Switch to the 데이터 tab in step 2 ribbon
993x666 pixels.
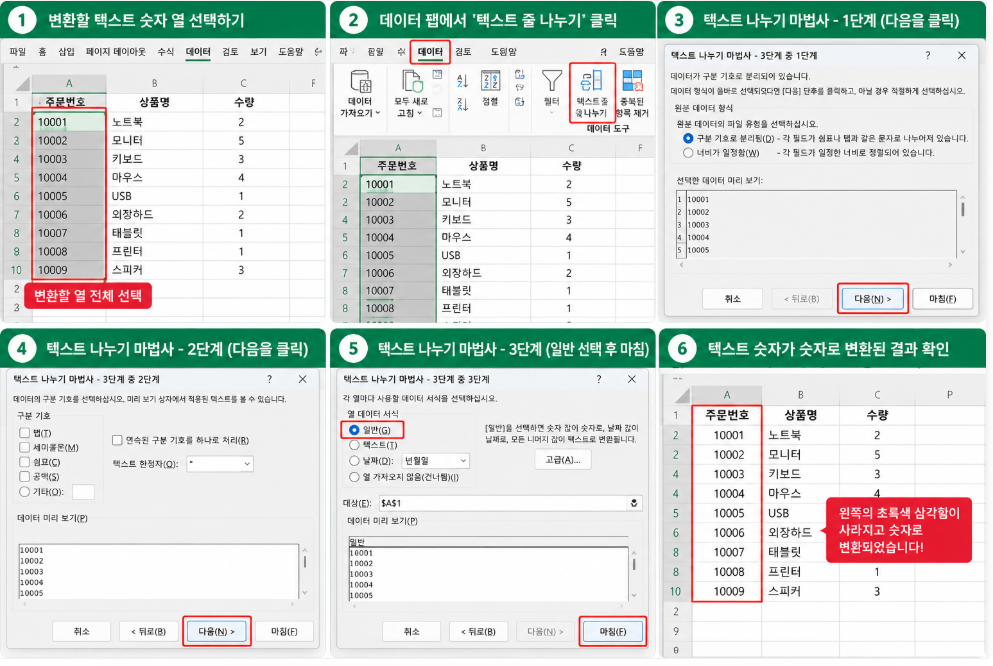[430, 52]
